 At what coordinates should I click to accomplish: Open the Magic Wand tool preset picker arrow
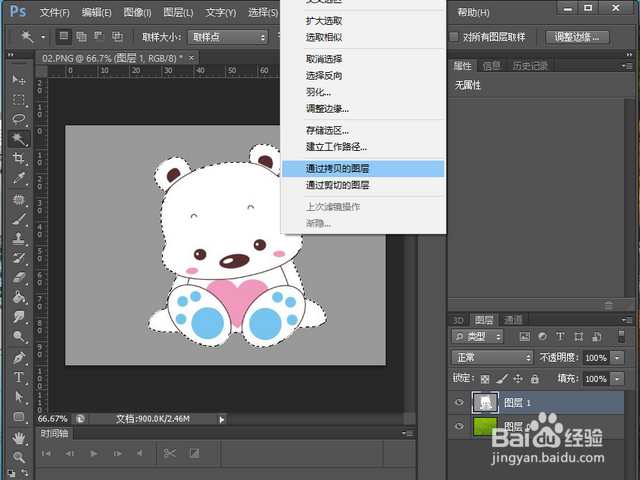(43, 37)
